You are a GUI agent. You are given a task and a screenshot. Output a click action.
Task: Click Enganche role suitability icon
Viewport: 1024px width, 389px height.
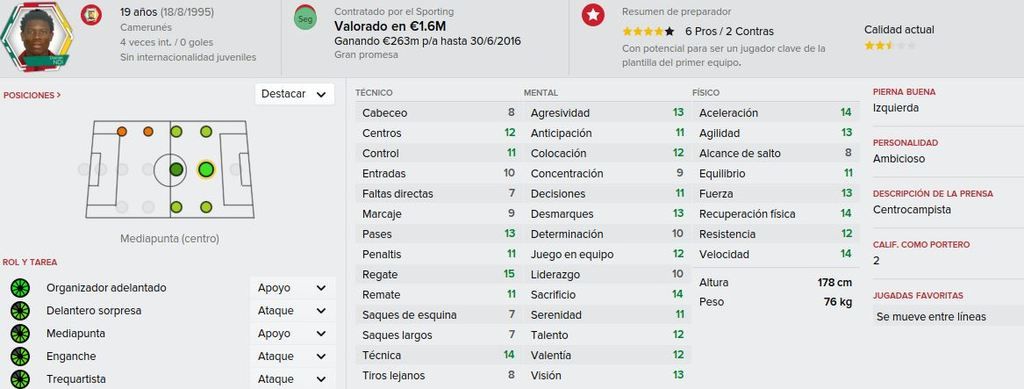(x=20, y=356)
